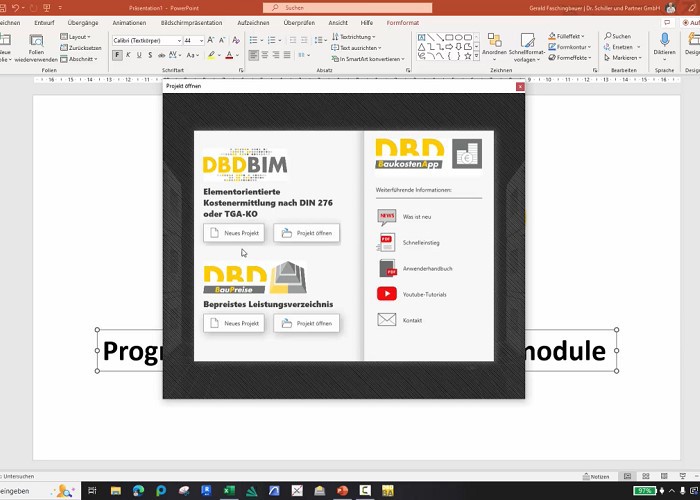Click the DBD BaukostenApp logo
The height and width of the screenshot is (500, 700).
429,154
